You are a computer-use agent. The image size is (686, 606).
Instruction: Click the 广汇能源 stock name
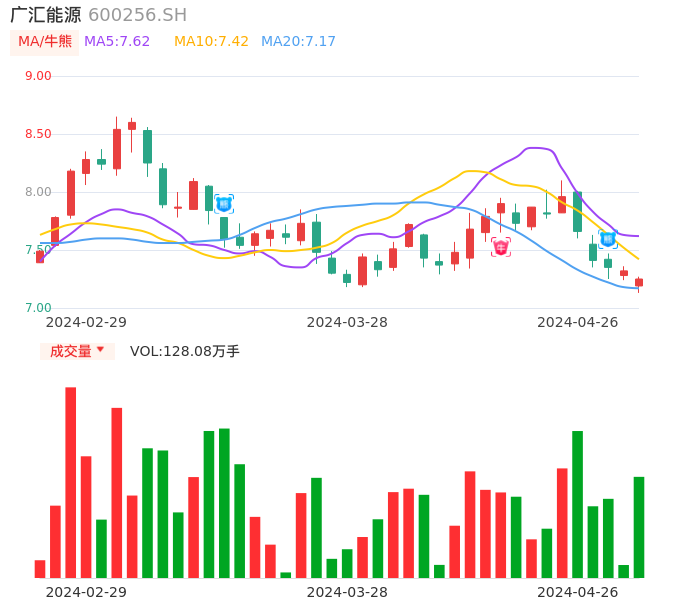(45, 15)
